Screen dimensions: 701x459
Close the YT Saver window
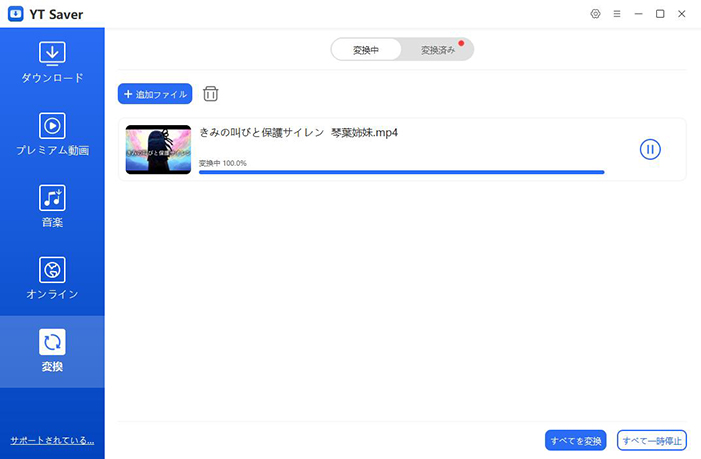[x=681, y=14]
